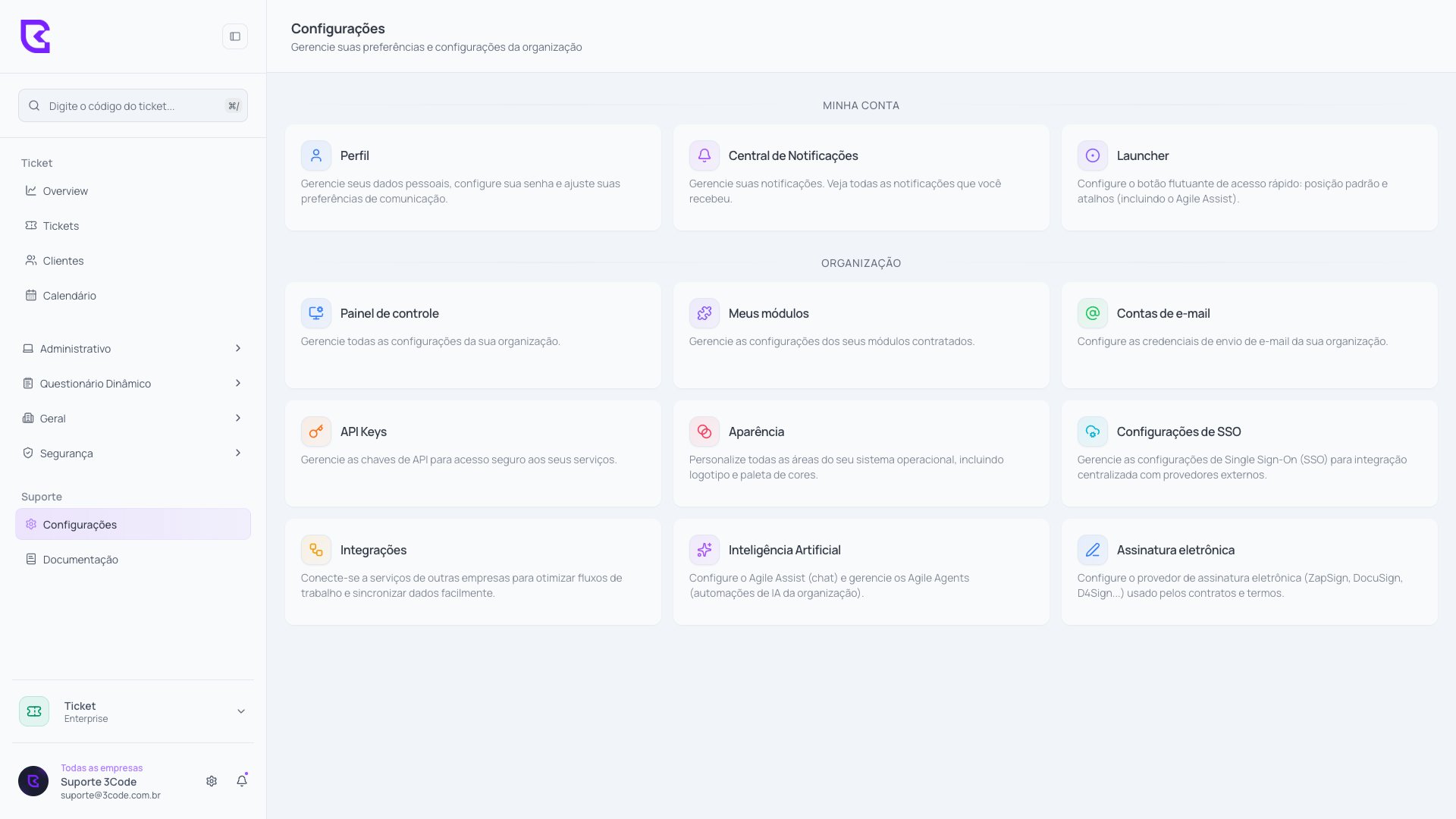1456x819 pixels.
Task: Open the Ticket Enterprise module dropdown
Action: click(241, 711)
